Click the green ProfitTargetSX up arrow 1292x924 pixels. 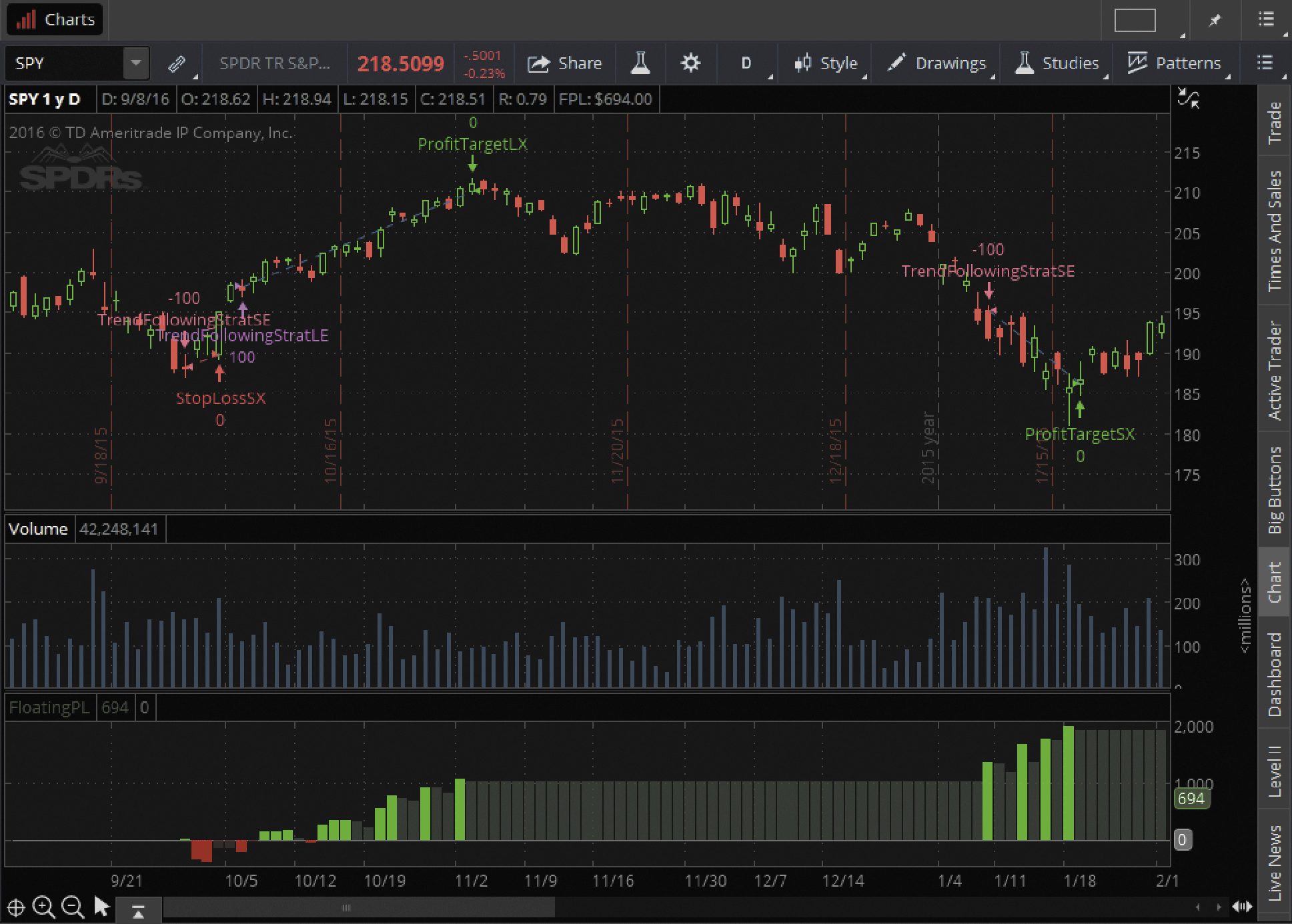point(1080,409)
